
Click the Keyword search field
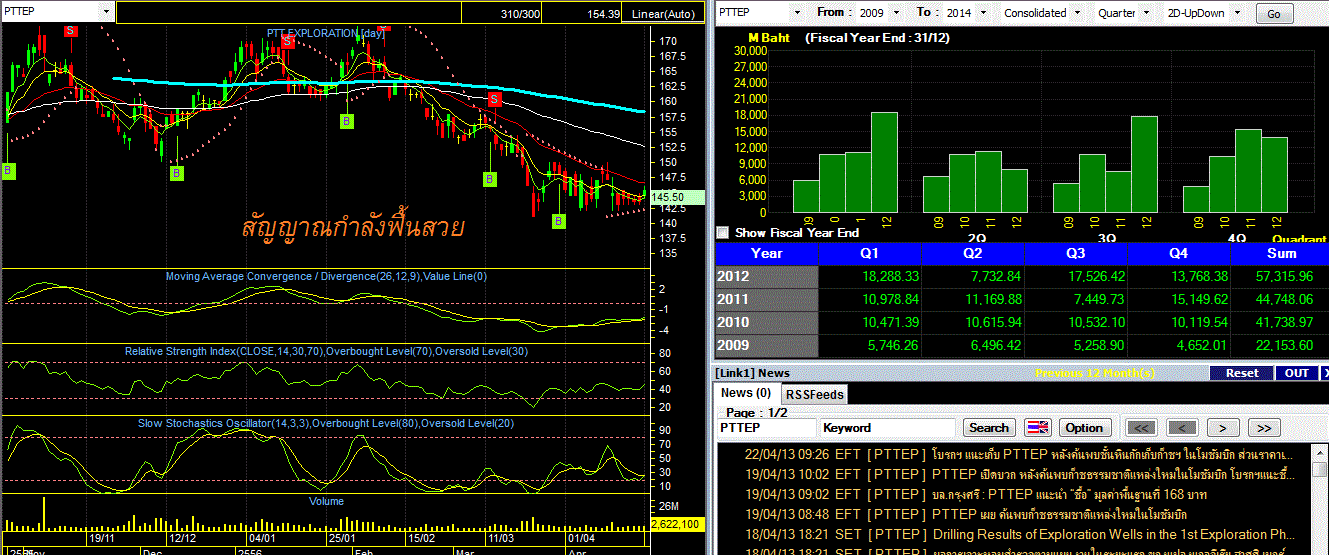click(x=889, y=428)
